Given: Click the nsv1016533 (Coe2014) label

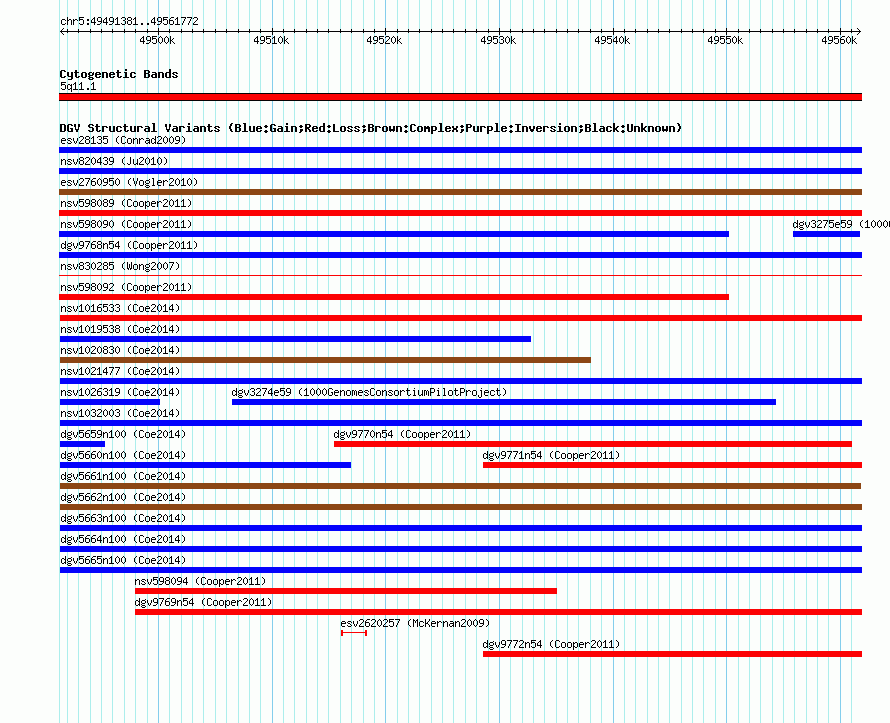Looking at the screenshot, I should coord(120,308).
